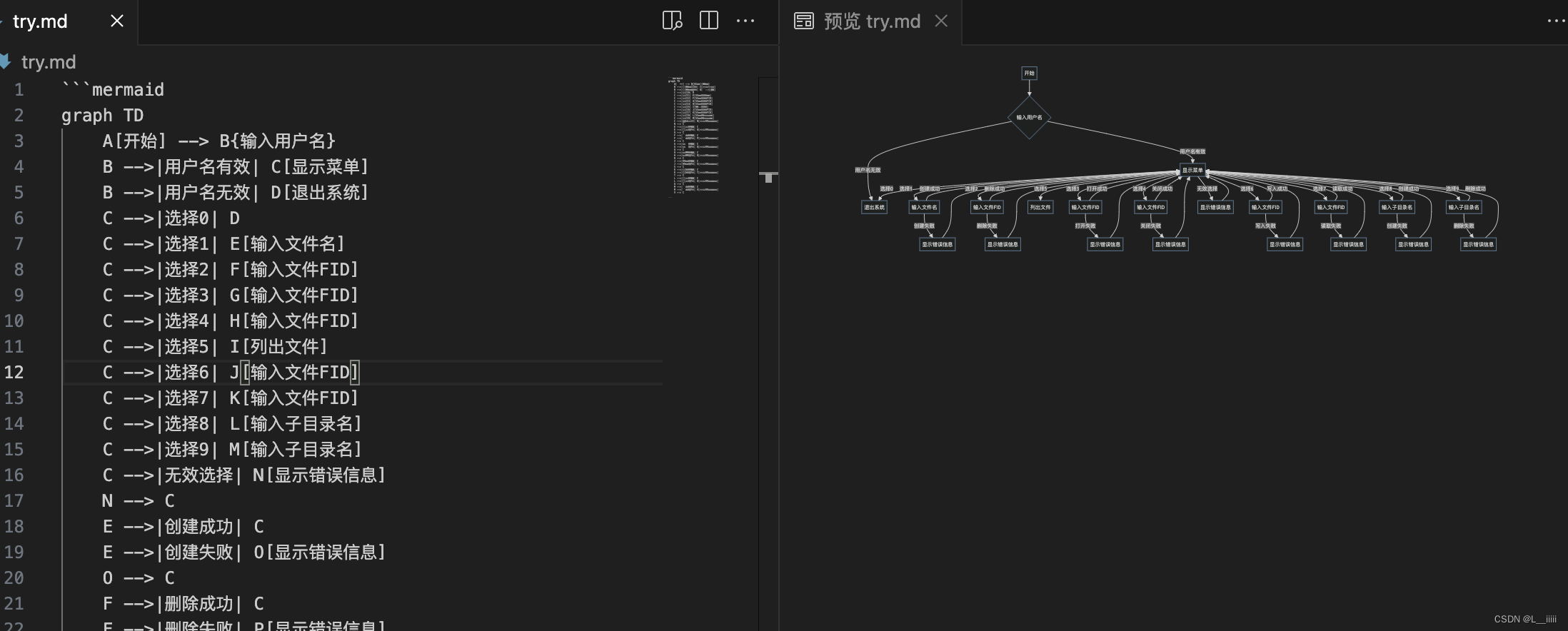Click the 显示菜单 node in preview diagram

coord(1192,170)
